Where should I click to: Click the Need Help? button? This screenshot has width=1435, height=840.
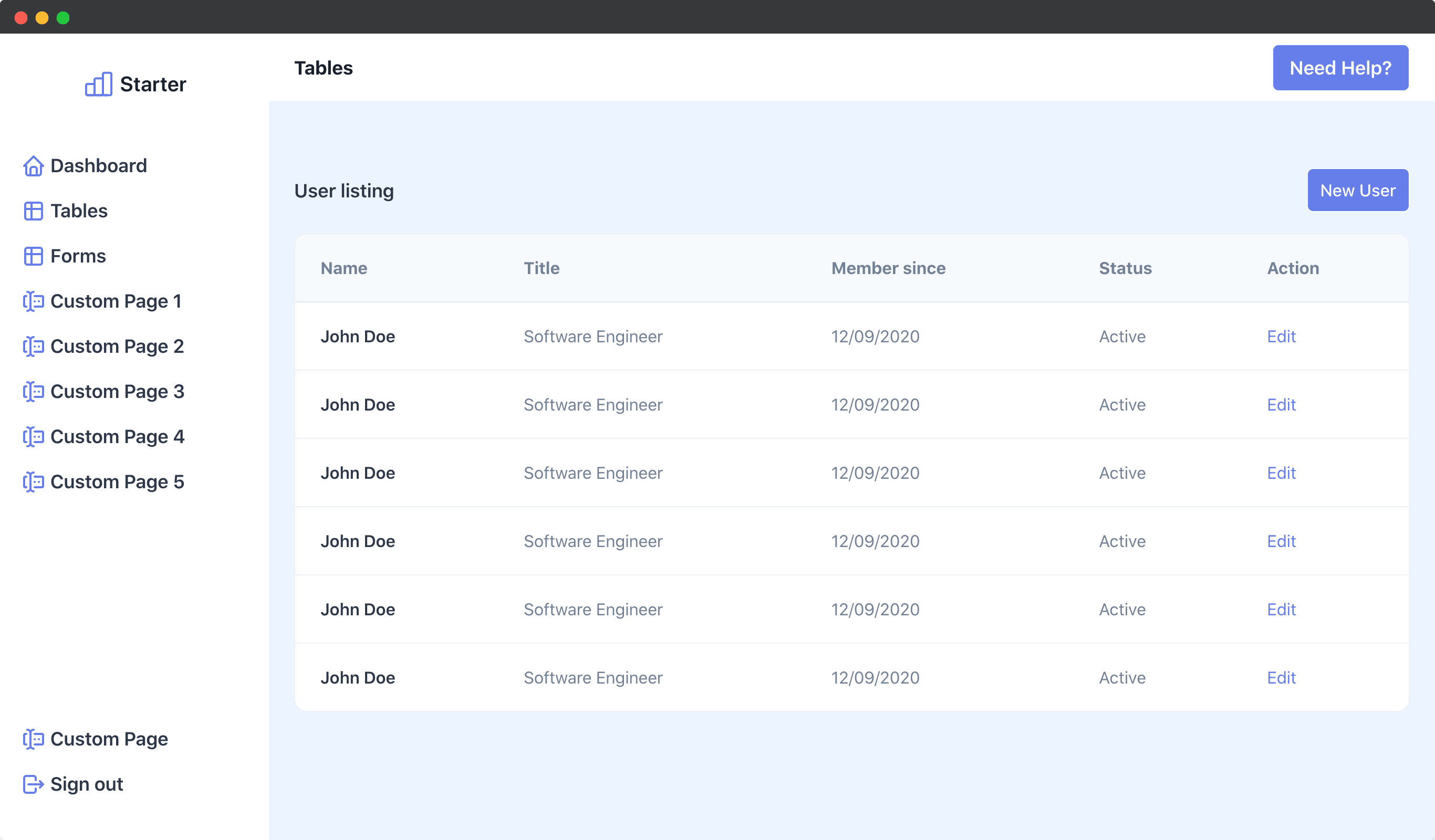[1340, 67]
